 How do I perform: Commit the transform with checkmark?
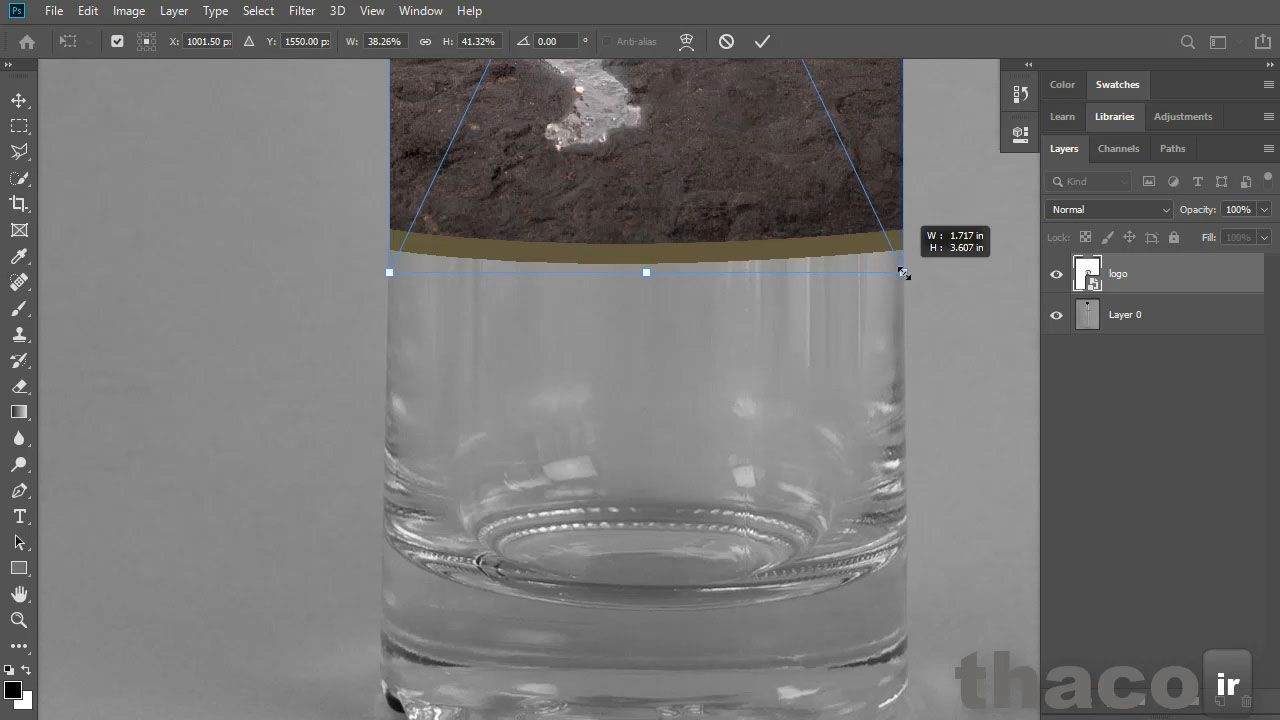point(762,42)
